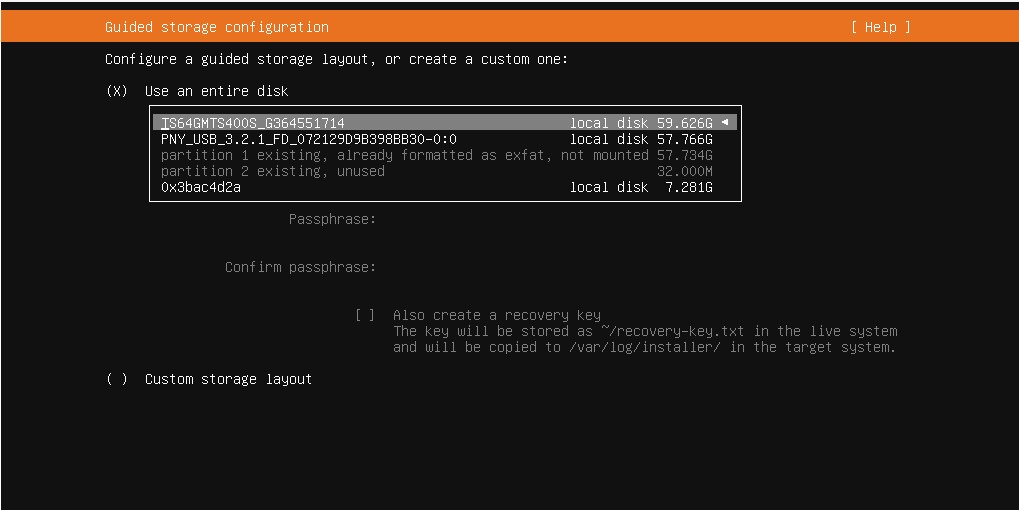This screenshot has height=510, width=1019.
Task: Click the 7.281G disk size value
Action: coord(689,187)
